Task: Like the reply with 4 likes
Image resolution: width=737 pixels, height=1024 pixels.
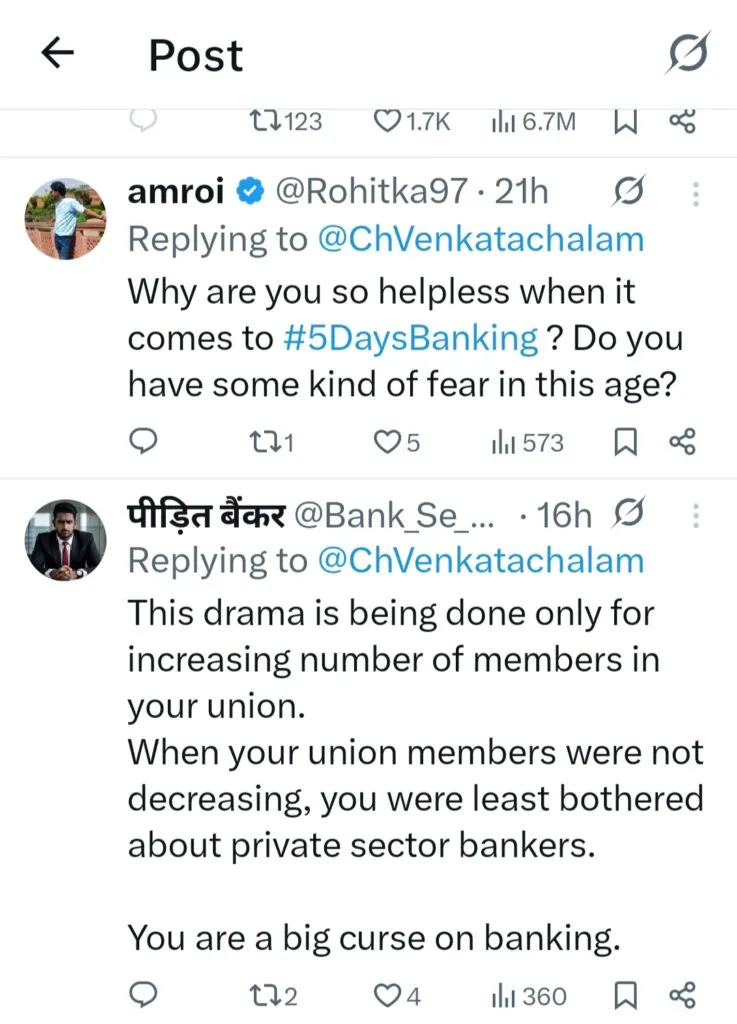Action: point(387,996)
